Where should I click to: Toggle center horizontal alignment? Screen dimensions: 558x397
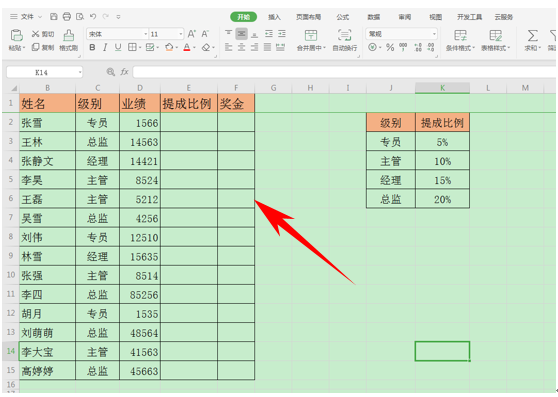click(242, 47)
